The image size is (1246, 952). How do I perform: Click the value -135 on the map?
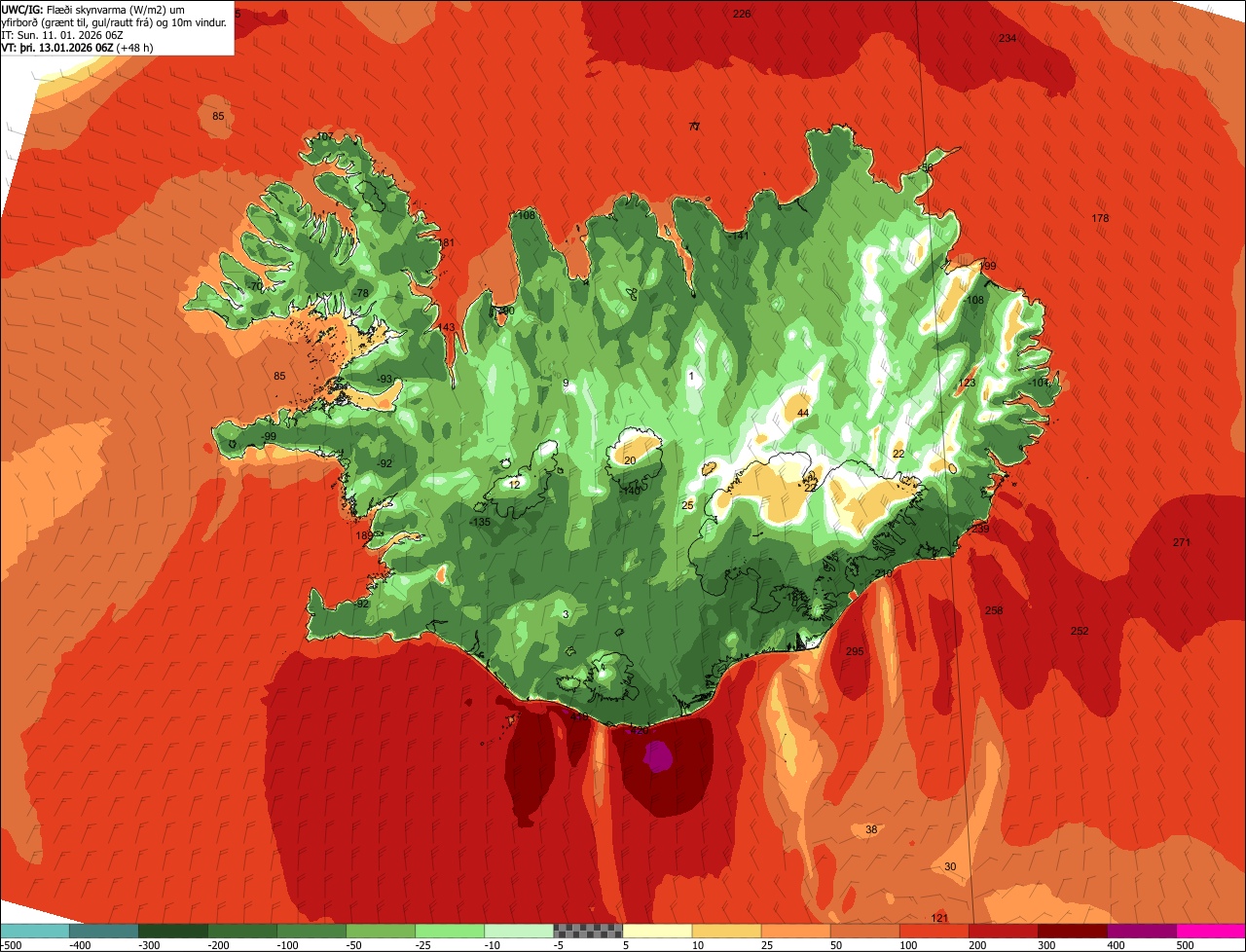(x=480, y=522)
